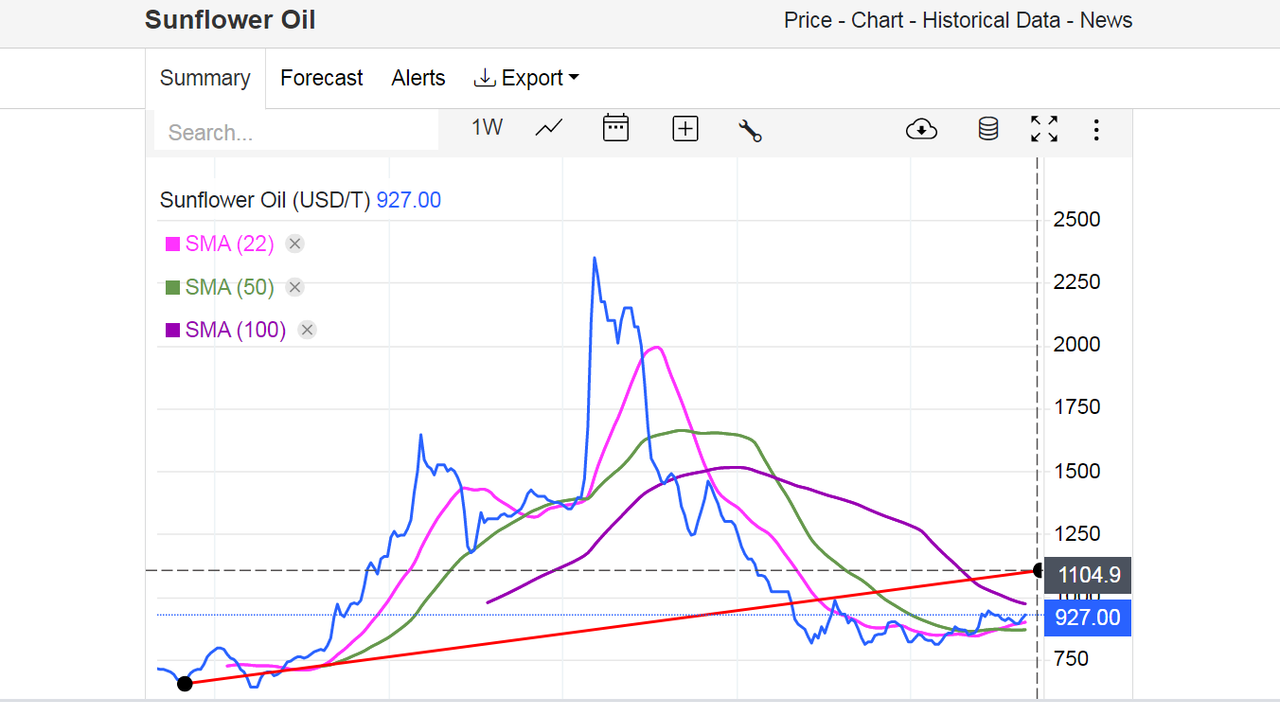Select the SMA (50) green color swatch
Viewport: 1280px width, 702px height.
coord(172,287)
